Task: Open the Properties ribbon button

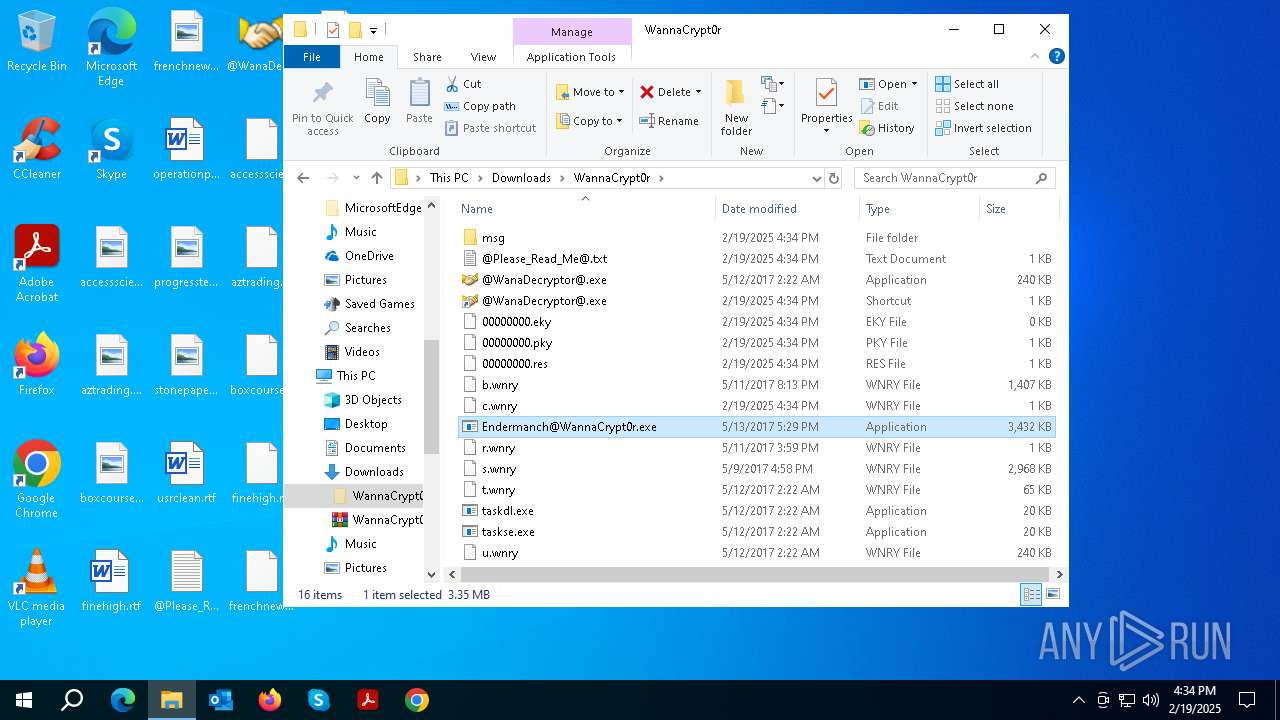Action: pos(826,107)
